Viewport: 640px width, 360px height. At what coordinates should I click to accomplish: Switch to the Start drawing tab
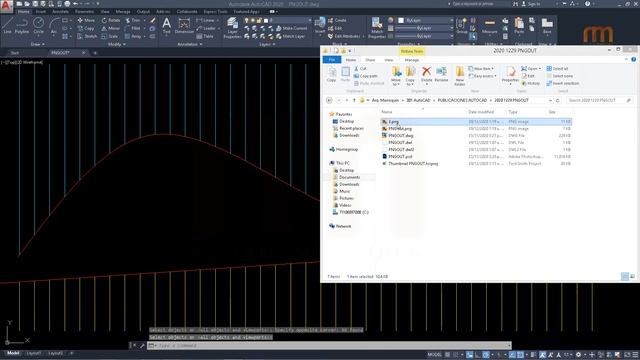pyautogui.click(x=15, y=53)
